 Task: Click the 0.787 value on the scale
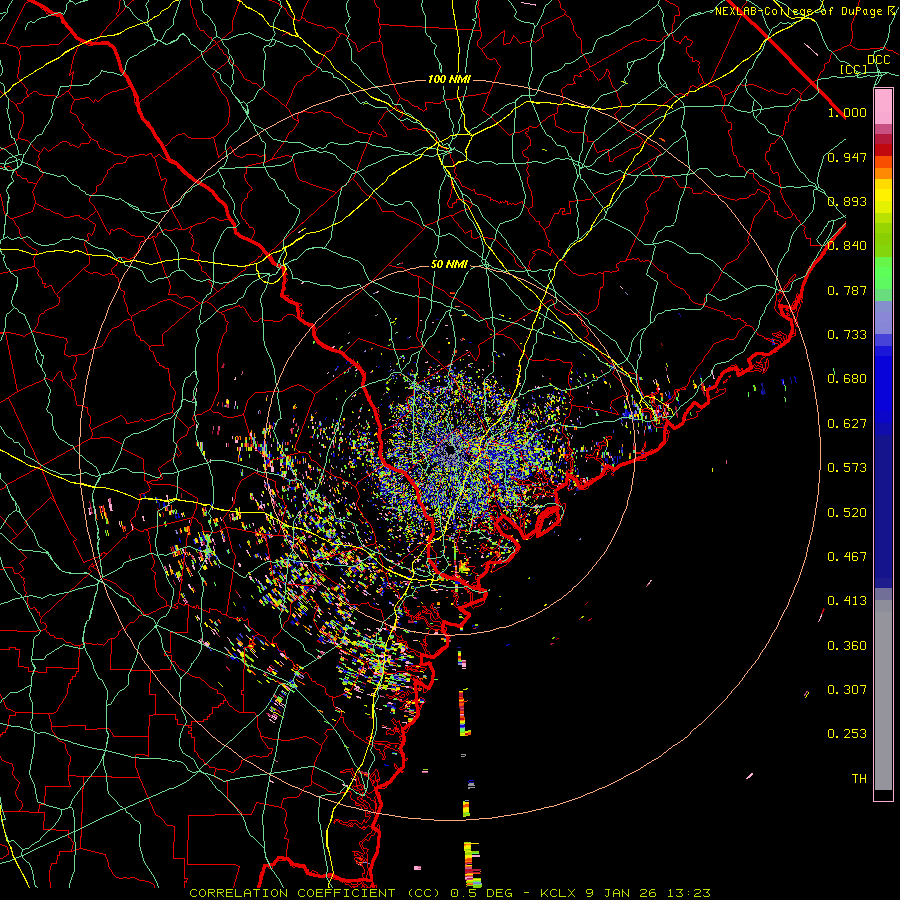coord(847,290)
